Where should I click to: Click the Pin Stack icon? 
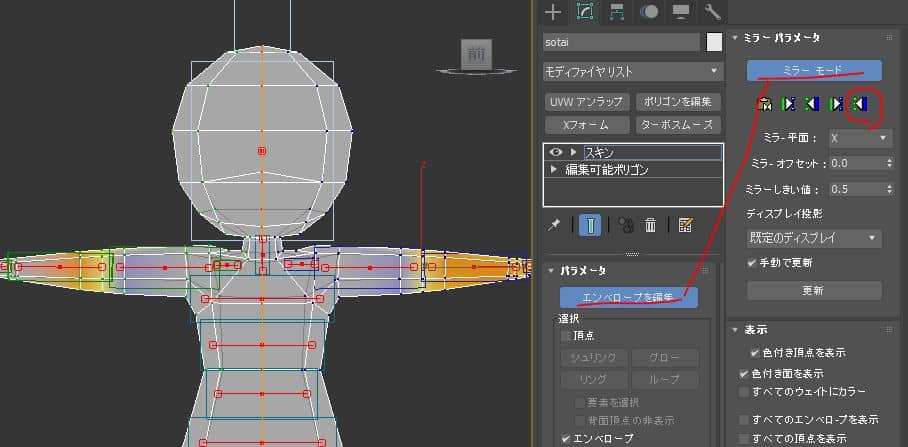pyautogui.click(x=555, y=225)
